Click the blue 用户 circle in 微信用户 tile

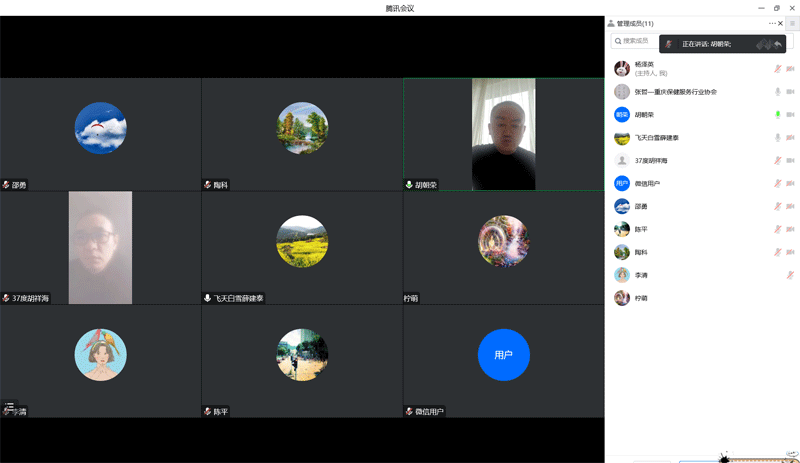click(504, 355)
